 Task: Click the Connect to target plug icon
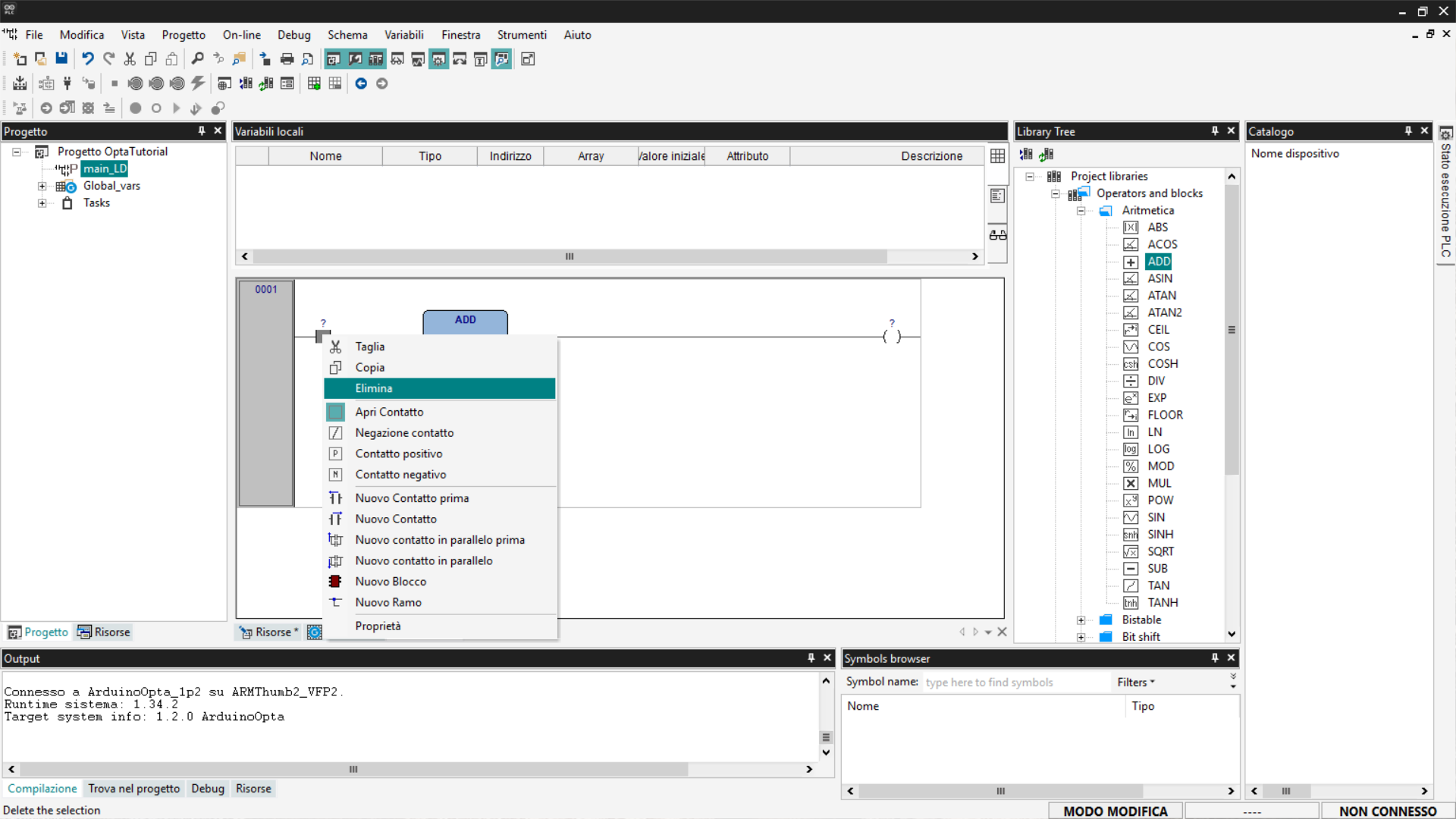point(67,83)
